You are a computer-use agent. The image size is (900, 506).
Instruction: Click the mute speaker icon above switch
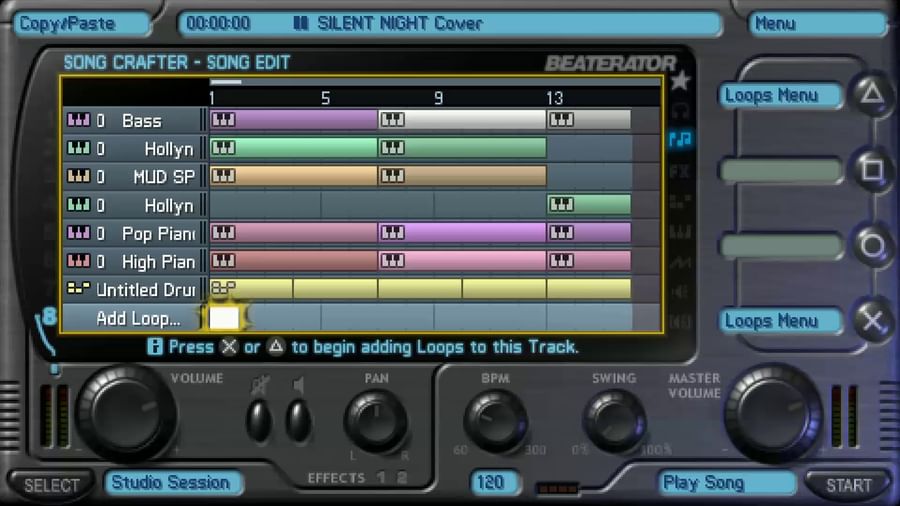pyautogui.click(x=259, y=385)
